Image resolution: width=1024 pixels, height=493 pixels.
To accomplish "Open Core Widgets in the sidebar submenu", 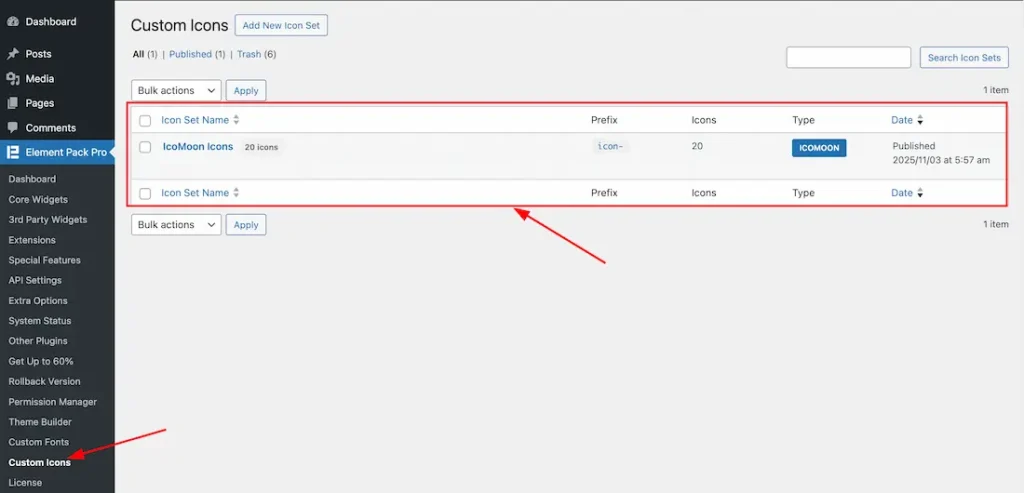I will coord(38,199).
